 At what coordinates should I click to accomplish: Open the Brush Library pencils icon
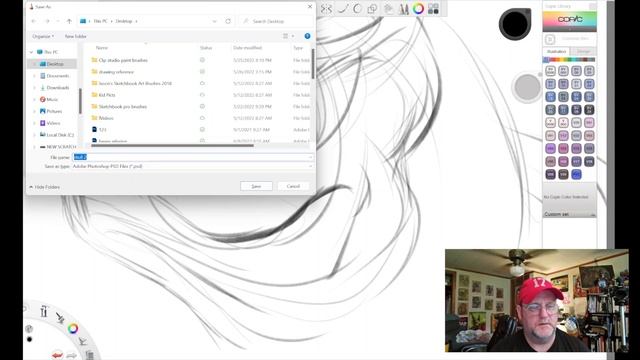point(403,9)
